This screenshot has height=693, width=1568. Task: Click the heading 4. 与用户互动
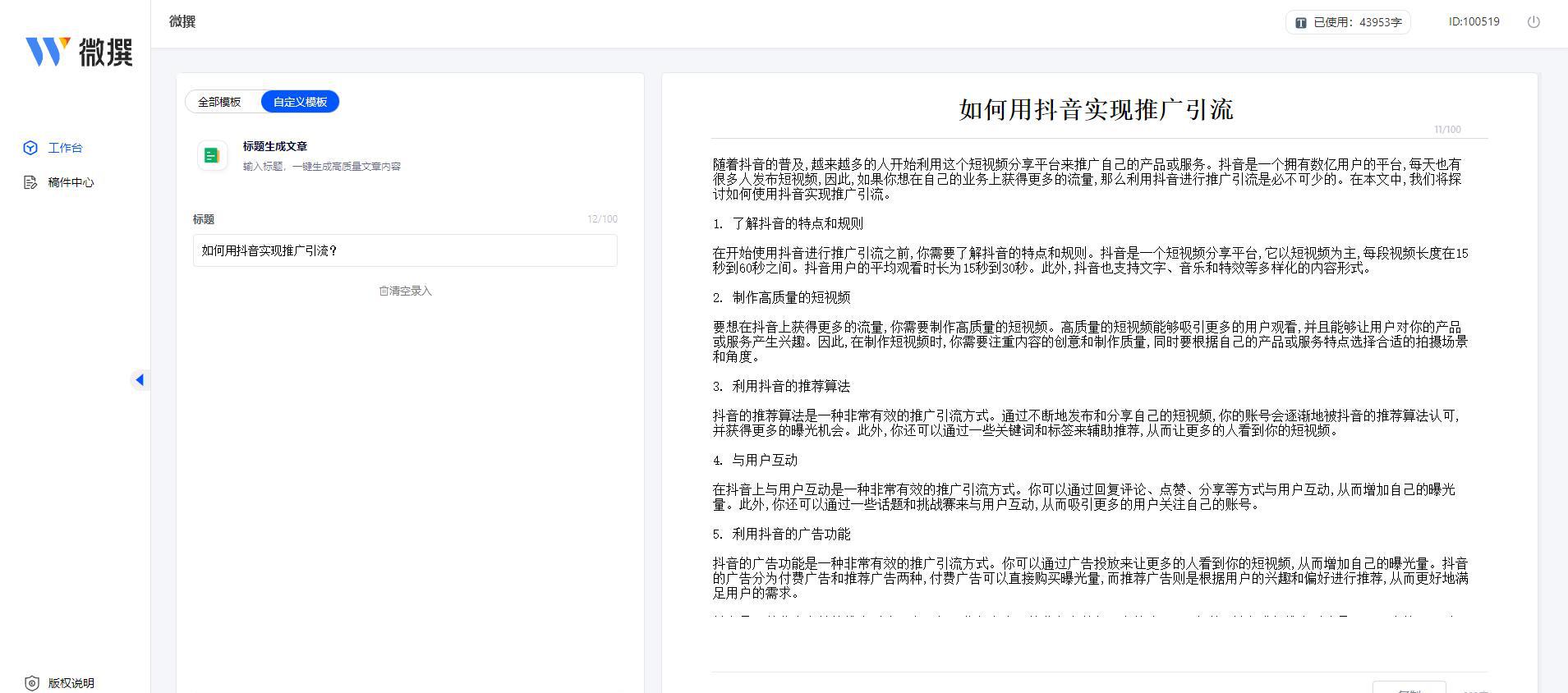coord(755,460)
